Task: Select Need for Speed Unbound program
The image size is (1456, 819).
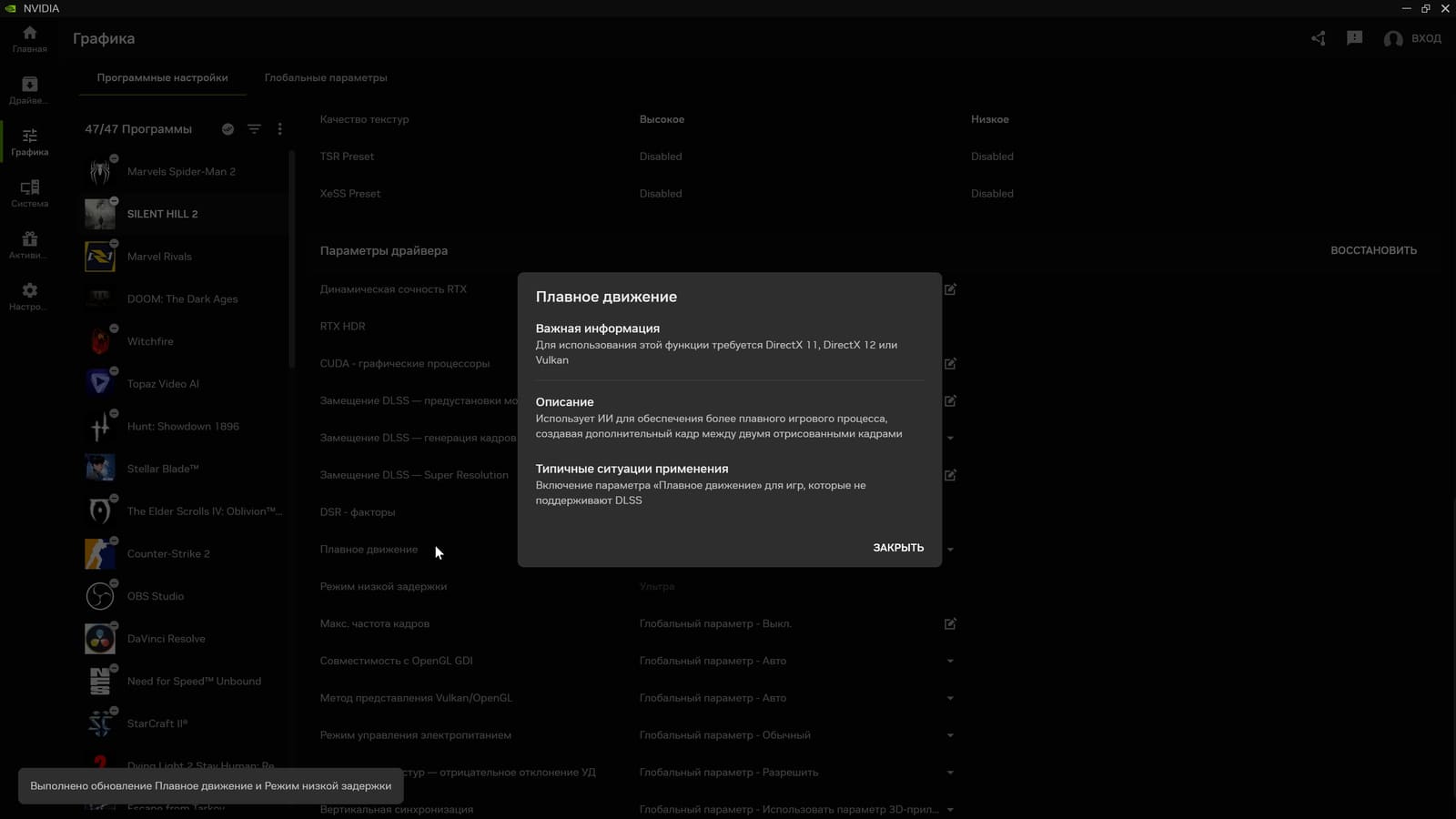Action: tap(186, 681)
